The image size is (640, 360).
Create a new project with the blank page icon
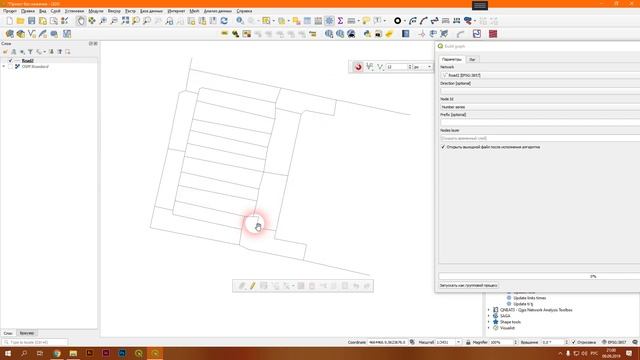9,21
